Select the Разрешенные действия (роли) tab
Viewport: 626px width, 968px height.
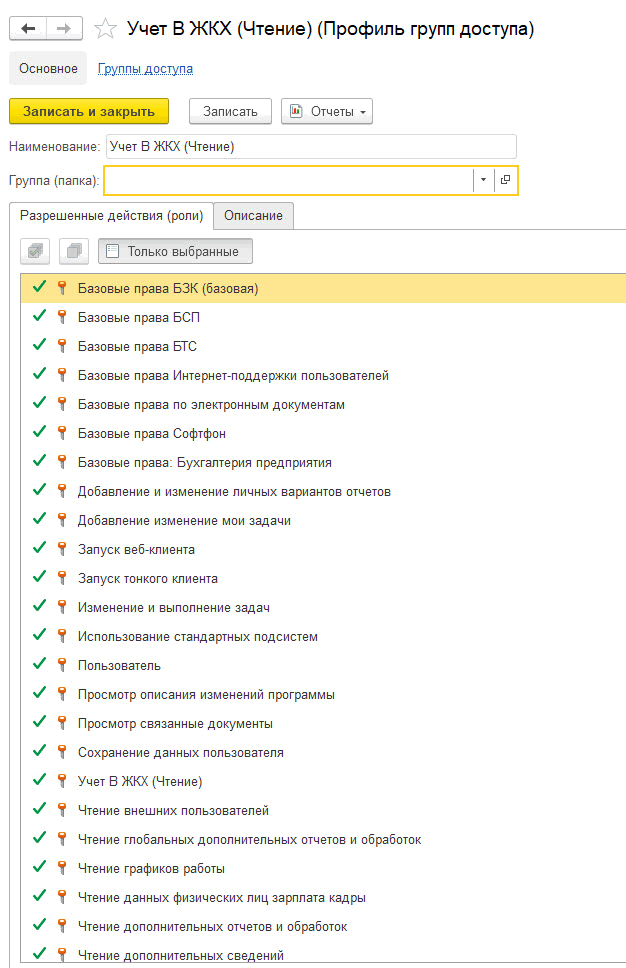pos(112,215)
